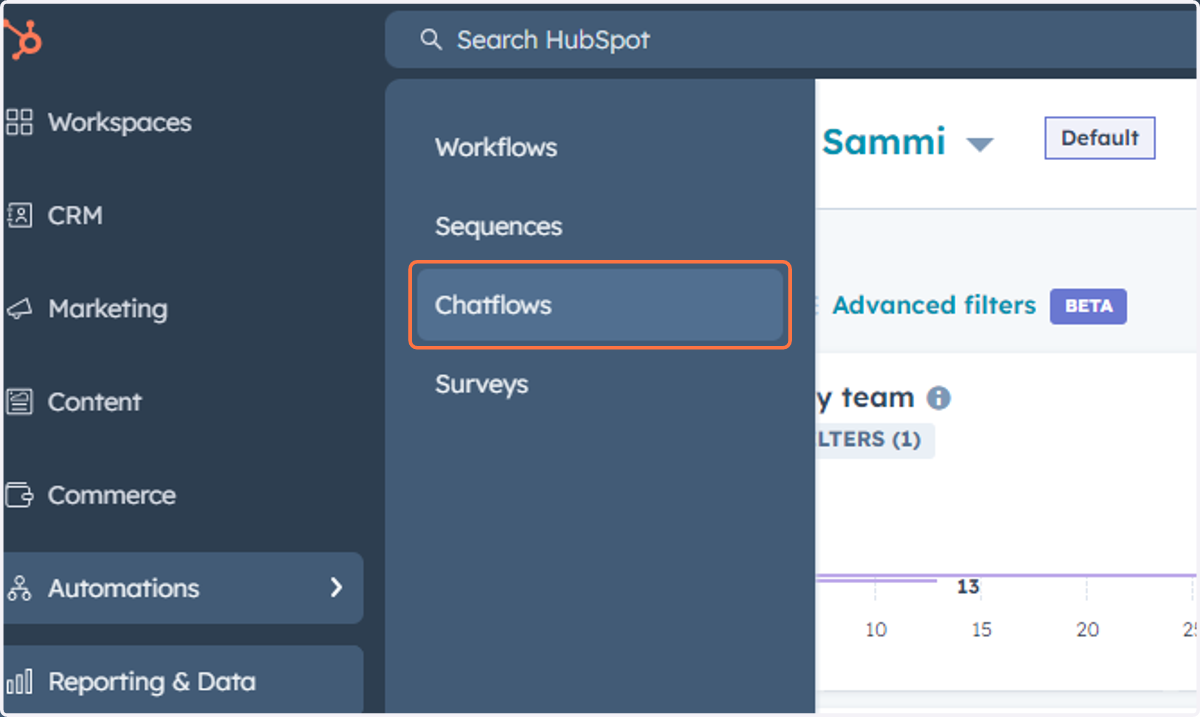Click the info icon beside team heading
Screen dimensions: 1200x717
click(x=938, y=398)
